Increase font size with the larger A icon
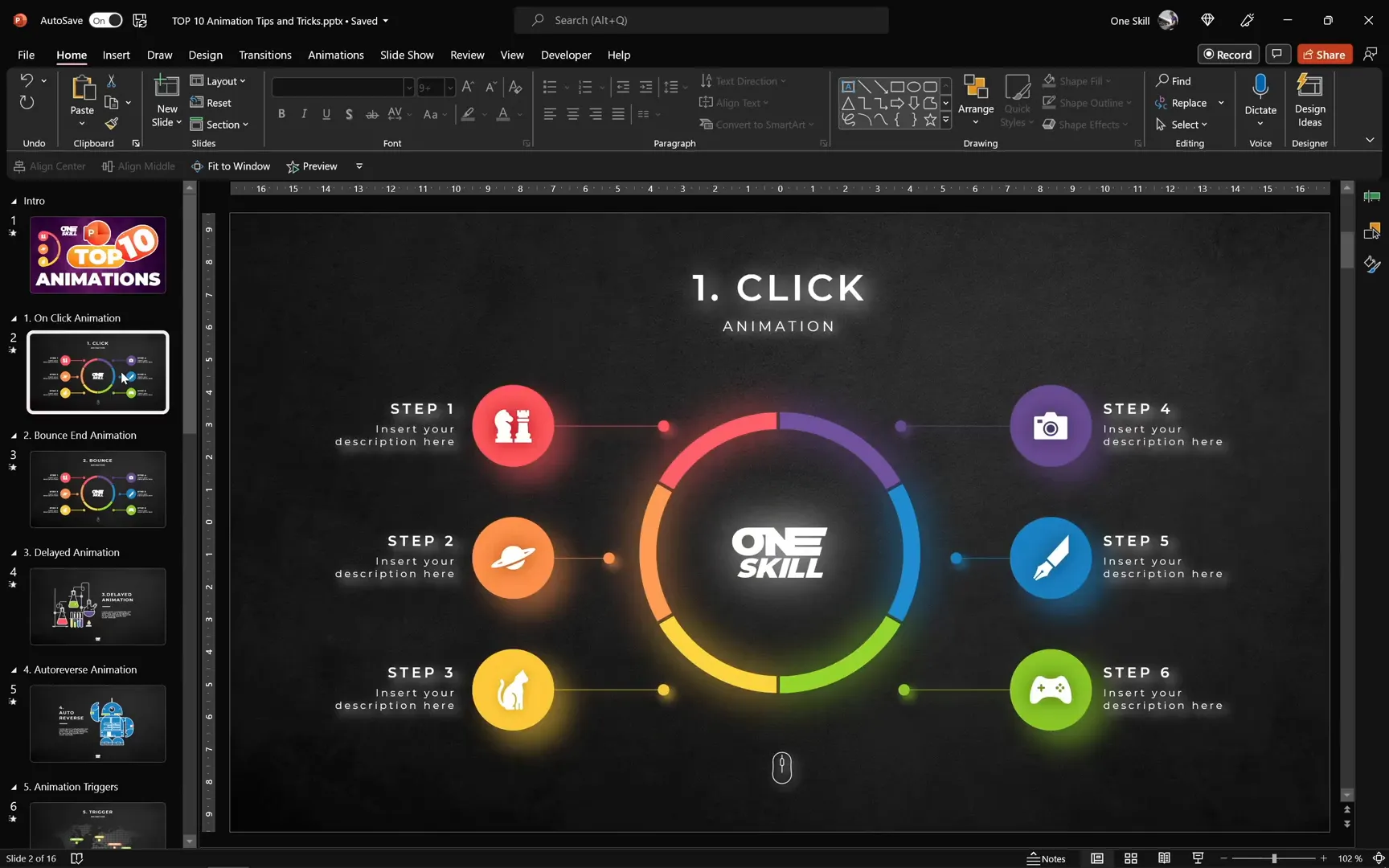This screenshot has width=1389, height=868. point(469,87)
